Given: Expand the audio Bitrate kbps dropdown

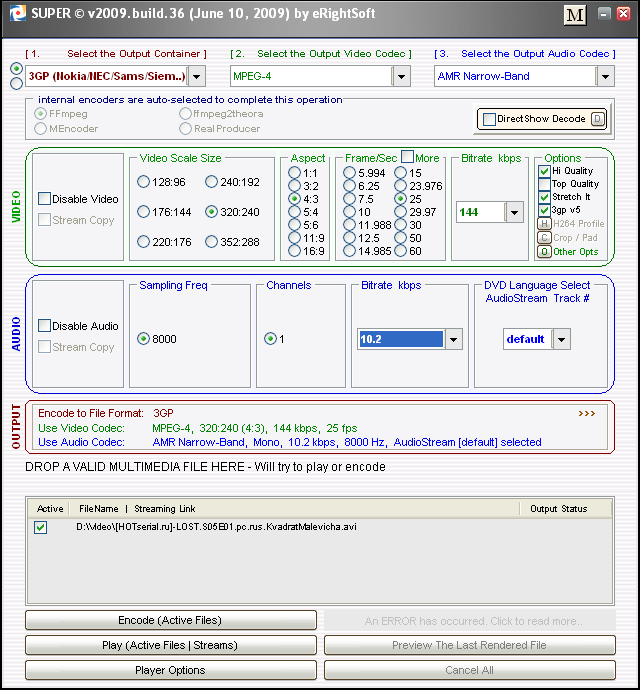Looking at the screenshot, I should tap(453, 339).
